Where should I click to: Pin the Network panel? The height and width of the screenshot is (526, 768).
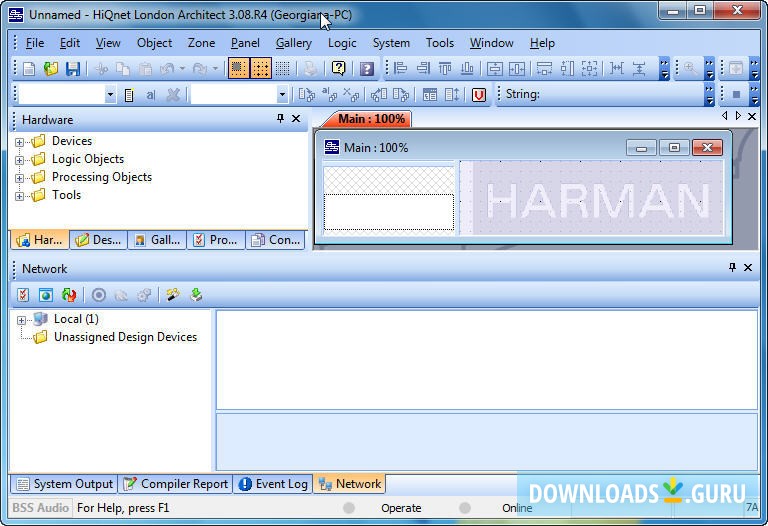pos(732,267)
